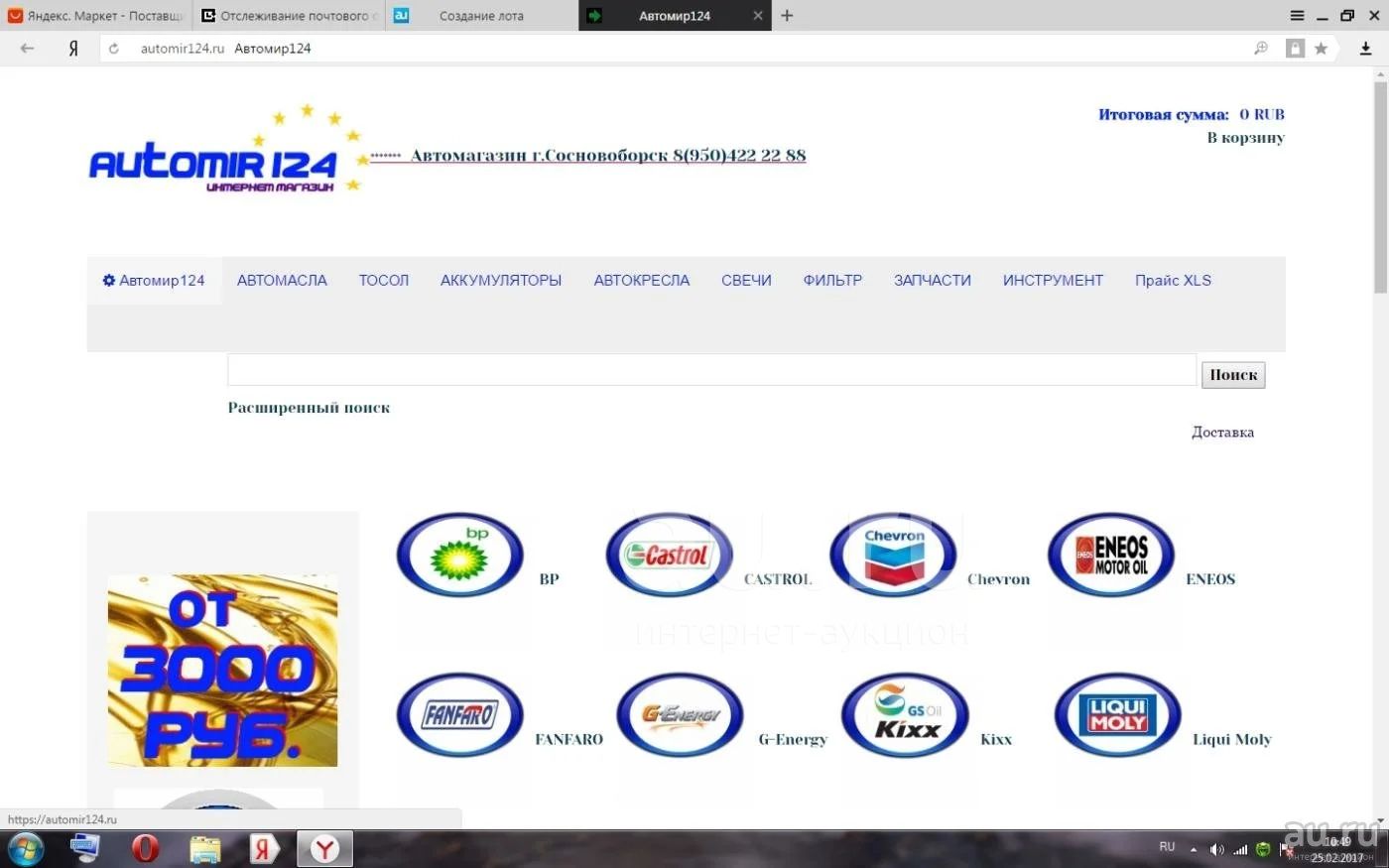Screen dimensions: 1389x868
Task: Click the Fanfaro brand logo
Action: [x=460, y=715]
